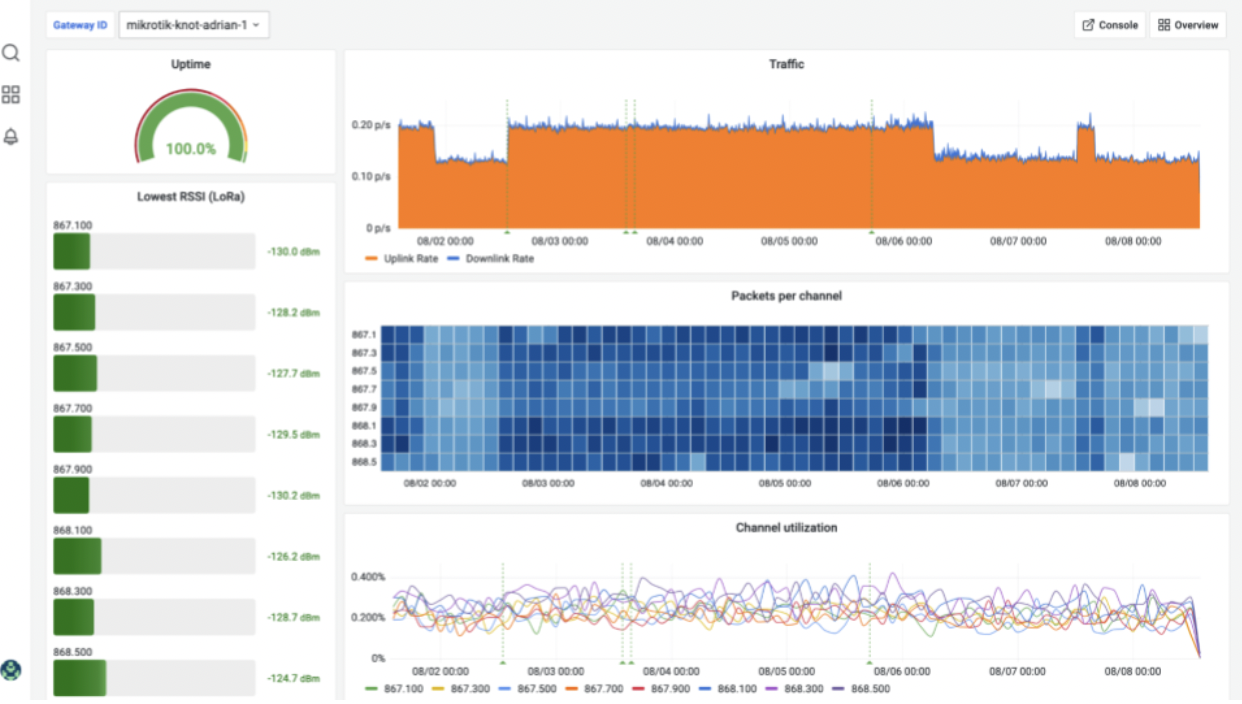Click the 868.100 RSSI bar gauge
1242x704 pixels.
tap(154, 556)
